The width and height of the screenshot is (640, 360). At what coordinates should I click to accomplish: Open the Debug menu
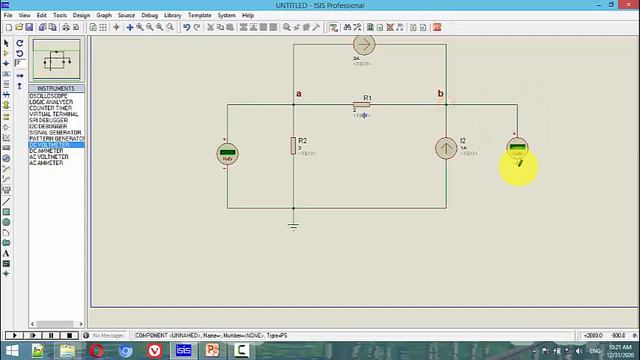pyautogui.click(x=149, y=15)
